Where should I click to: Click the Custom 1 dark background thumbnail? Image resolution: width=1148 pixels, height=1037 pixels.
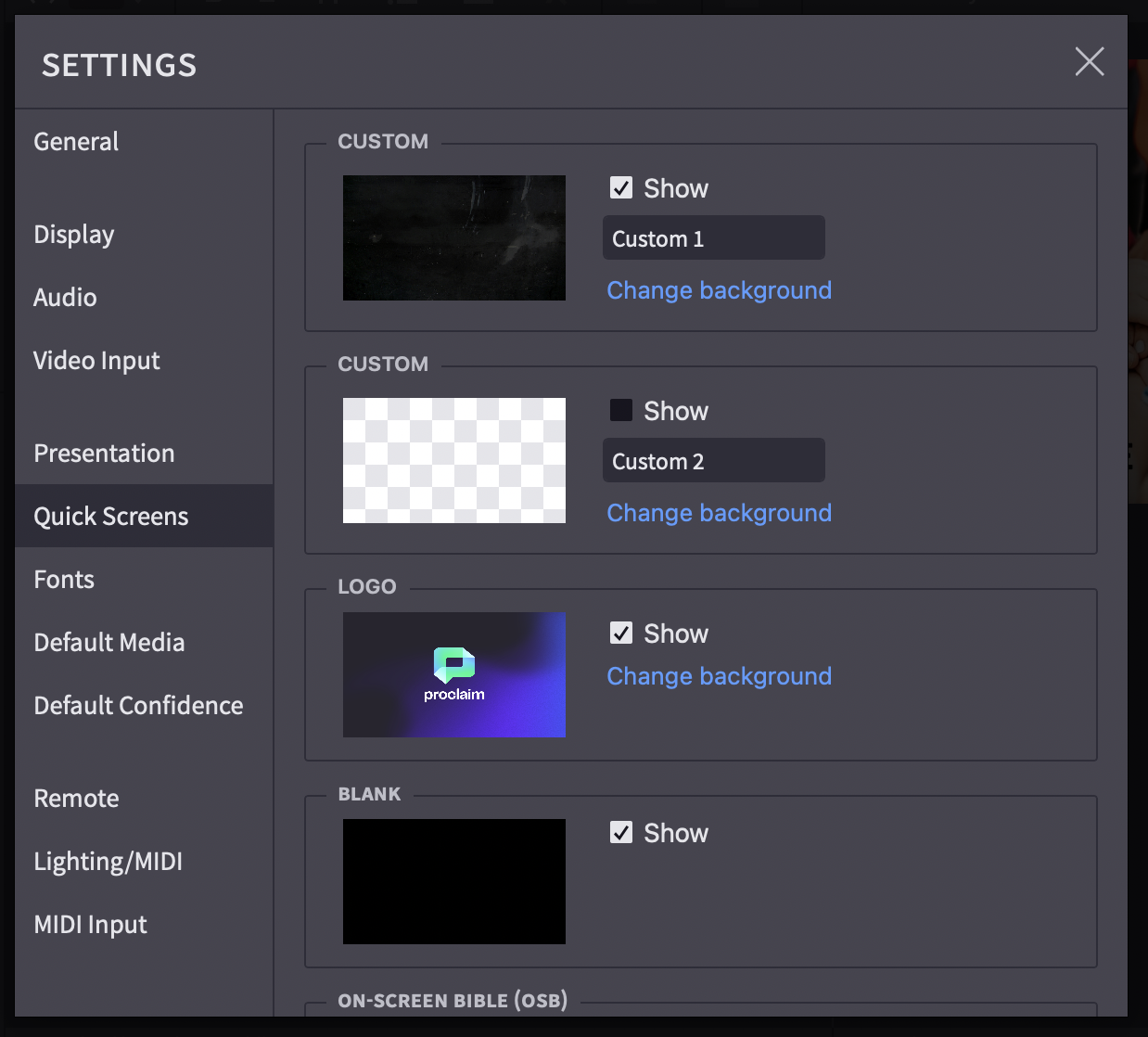pos(454,237)
